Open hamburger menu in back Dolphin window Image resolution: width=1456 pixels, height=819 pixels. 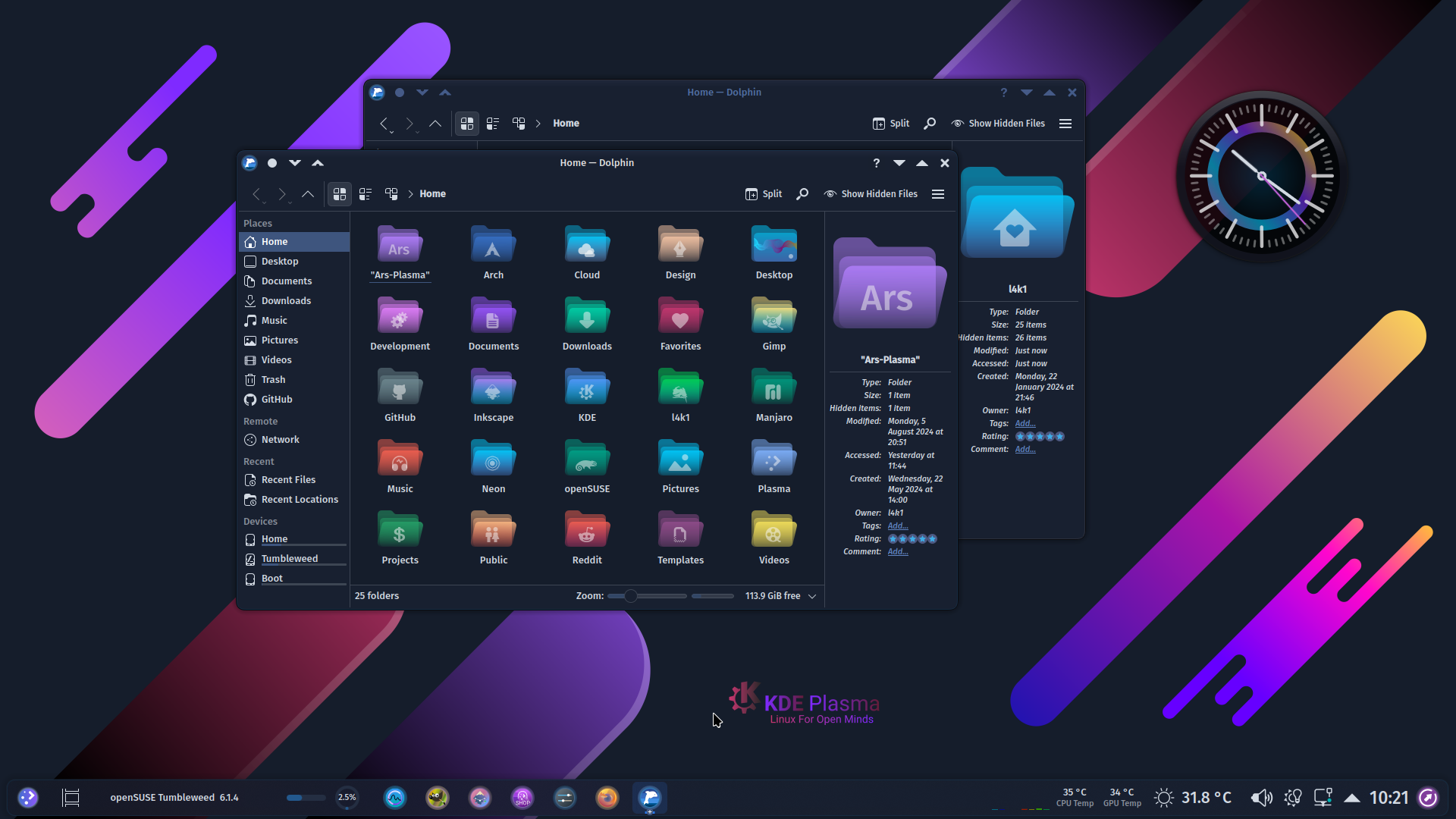pyautogui.click(x=1065, y=124)
